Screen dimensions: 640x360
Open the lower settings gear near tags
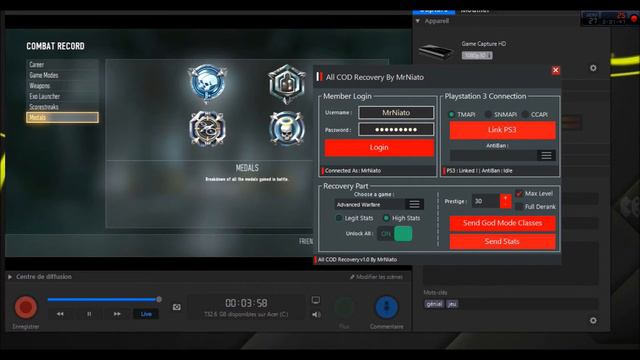click(593, 321)
